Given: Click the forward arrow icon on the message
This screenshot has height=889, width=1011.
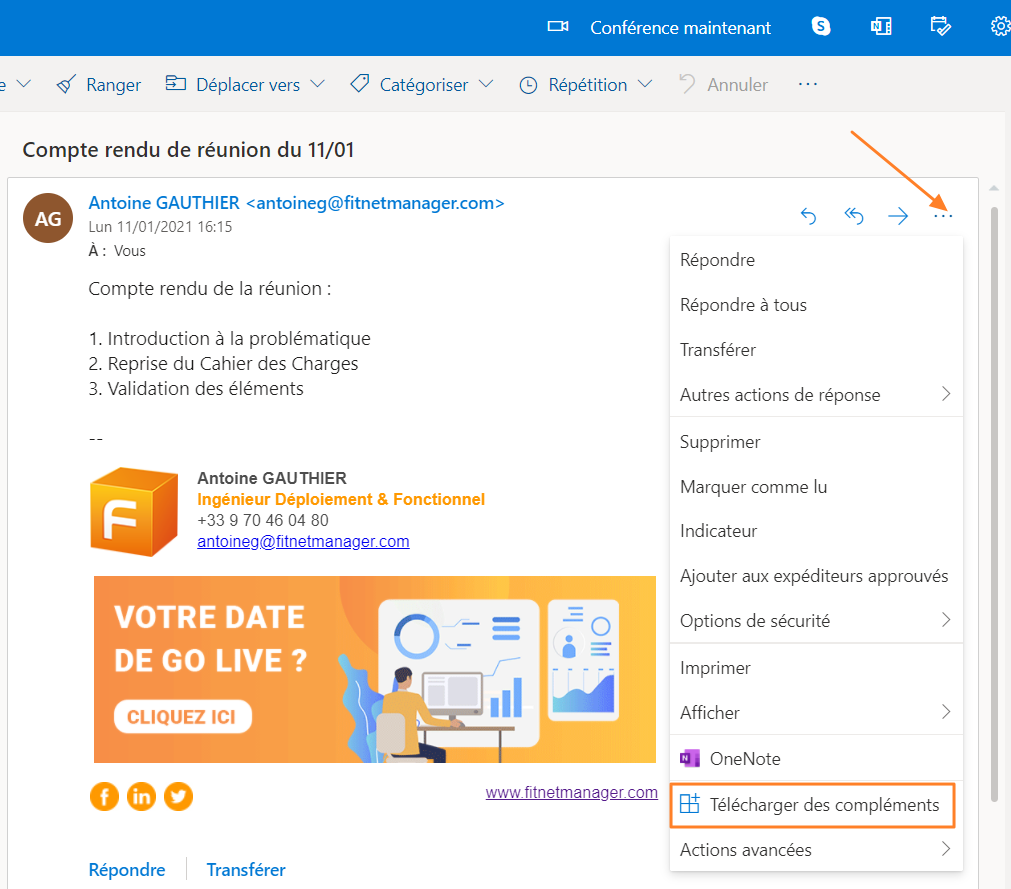Looking at the screenshot, I should (898, 216).
